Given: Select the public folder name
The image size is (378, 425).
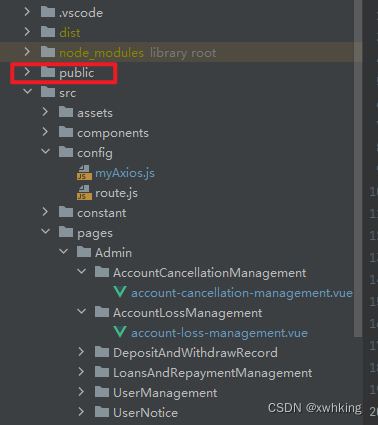Looking at the screenshot, I should 77,73.
